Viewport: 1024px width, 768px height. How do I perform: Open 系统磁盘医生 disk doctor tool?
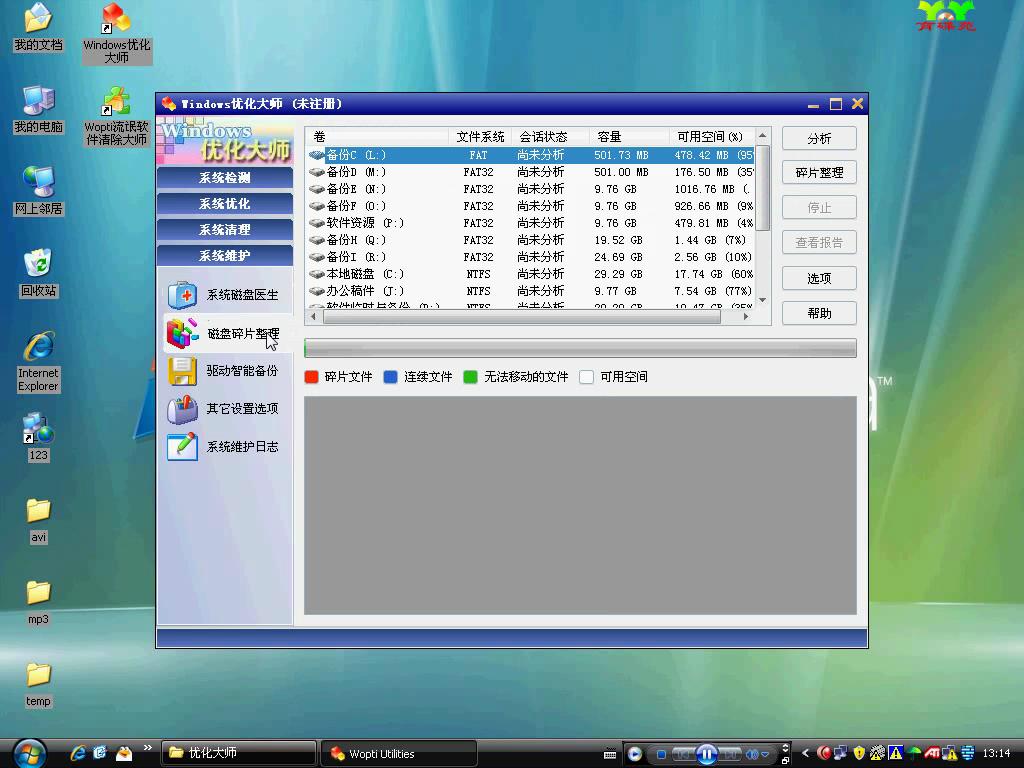coord(223,295)
